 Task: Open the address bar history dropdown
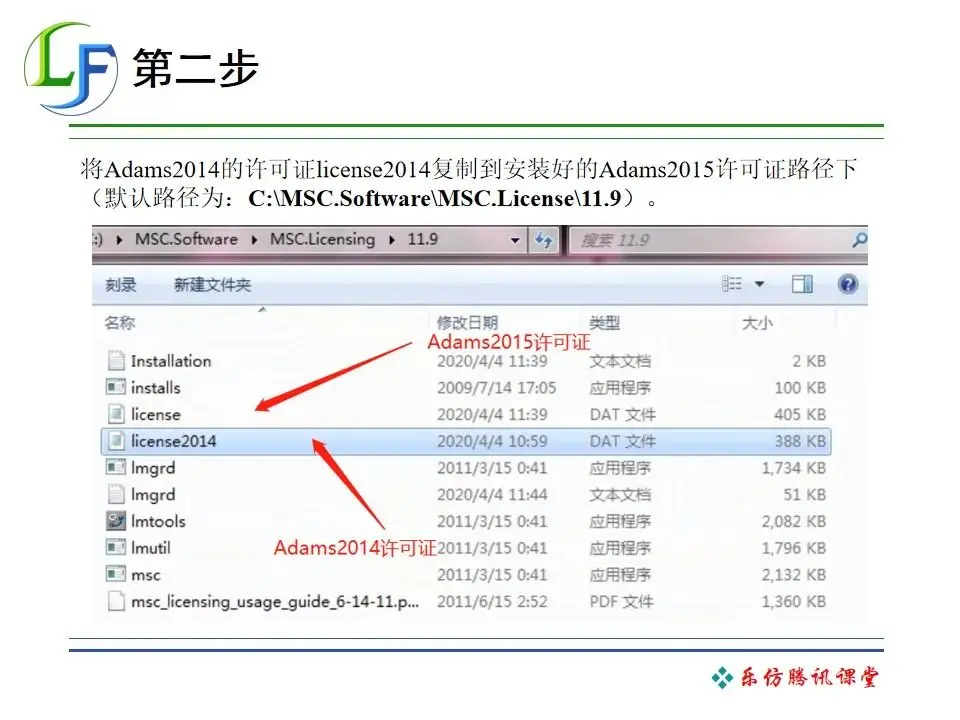pos(515,241)
